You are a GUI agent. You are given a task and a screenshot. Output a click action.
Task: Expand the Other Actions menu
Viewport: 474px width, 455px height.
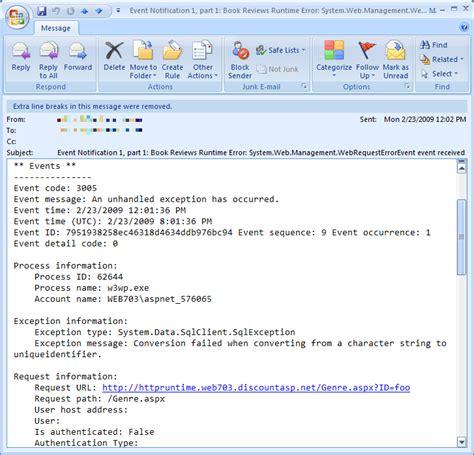(202, 60)
